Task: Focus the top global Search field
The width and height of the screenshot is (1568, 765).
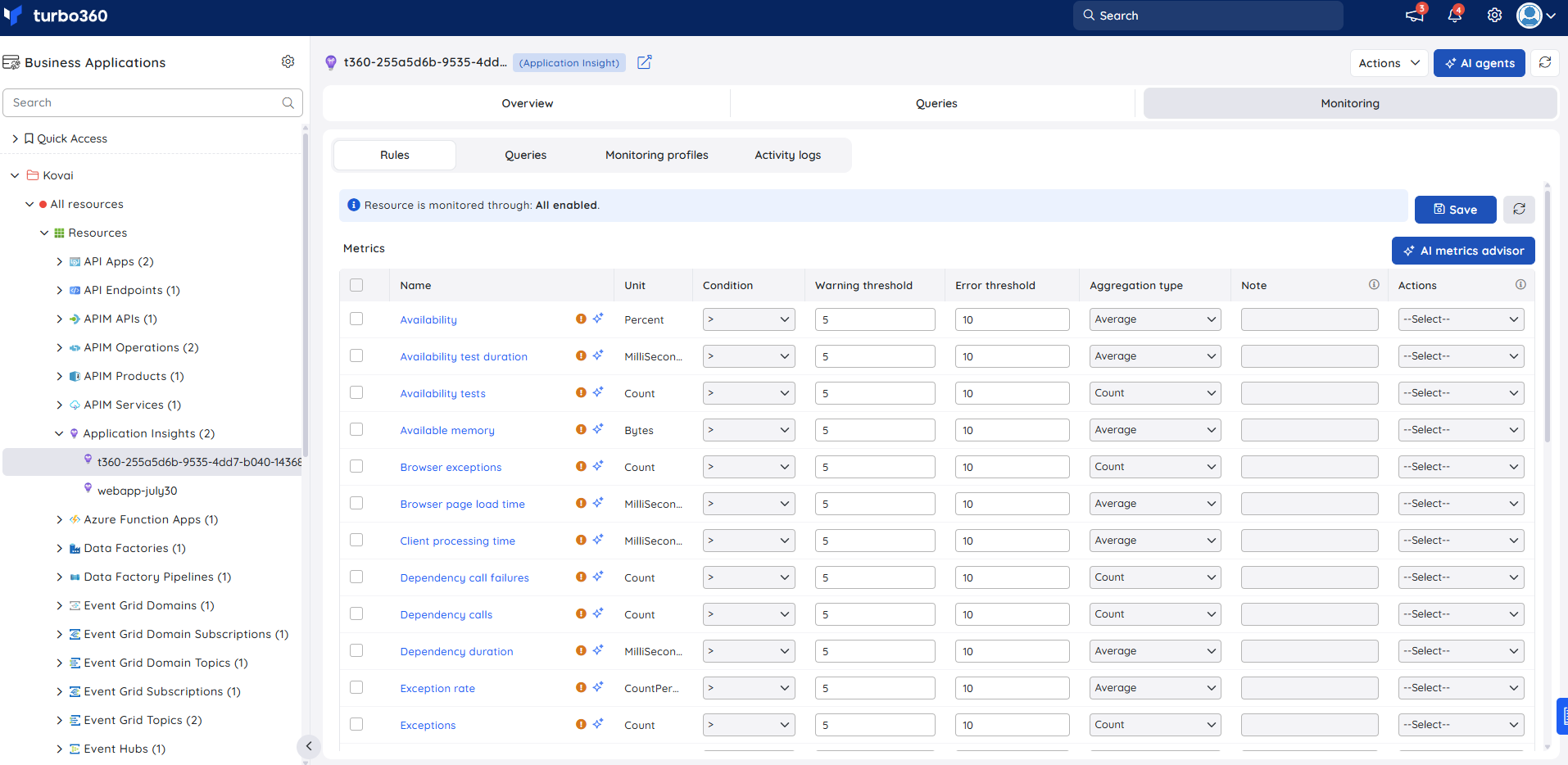Action: (x=1208, y=16)
